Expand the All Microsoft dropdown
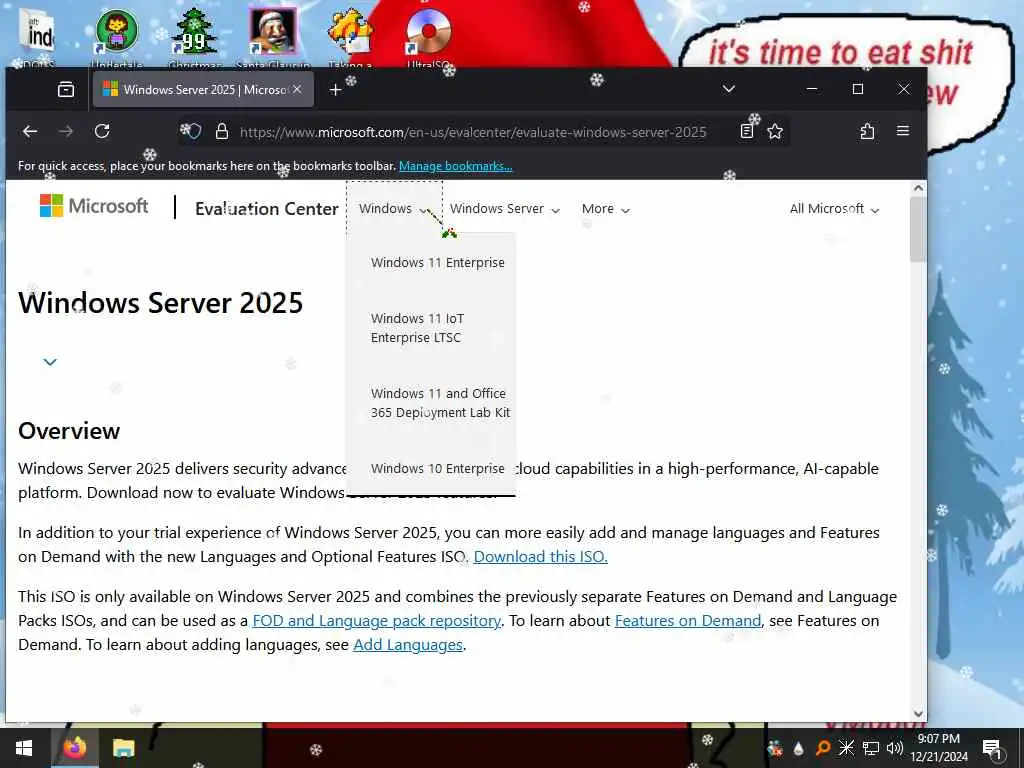 coord(834,208)
